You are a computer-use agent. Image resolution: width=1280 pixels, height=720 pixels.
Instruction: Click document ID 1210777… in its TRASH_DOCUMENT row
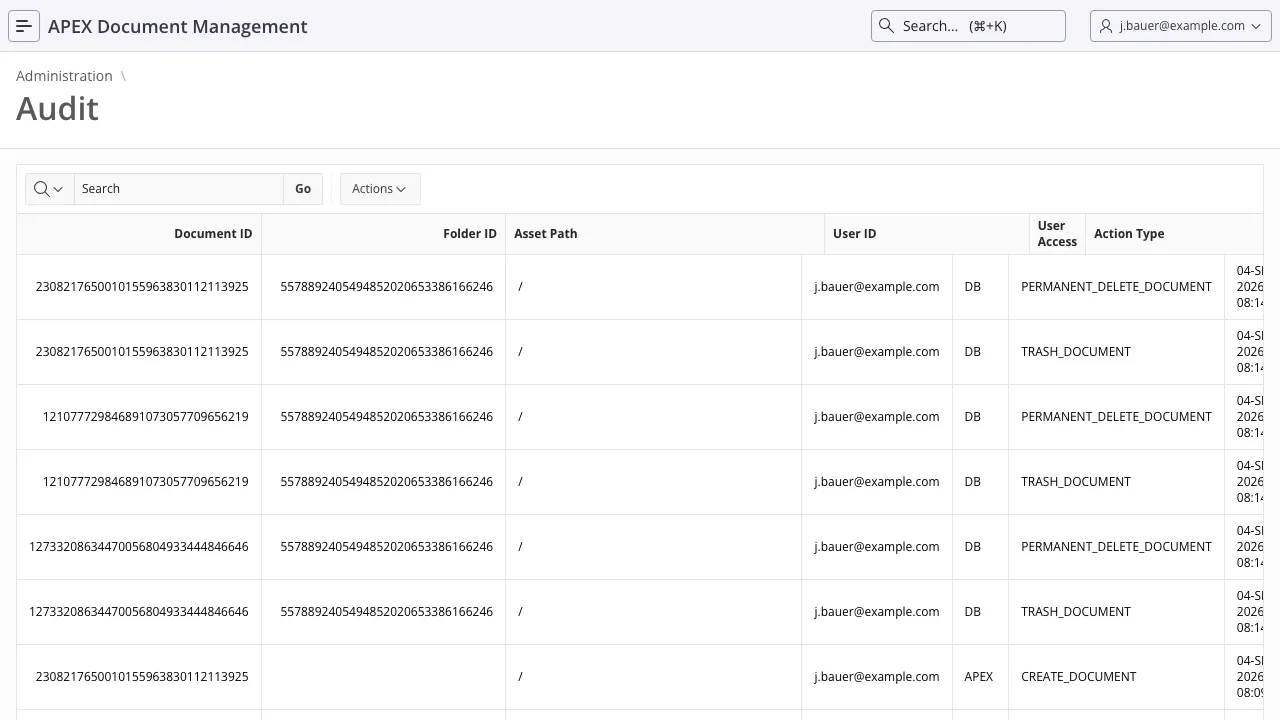coord(146,482)
